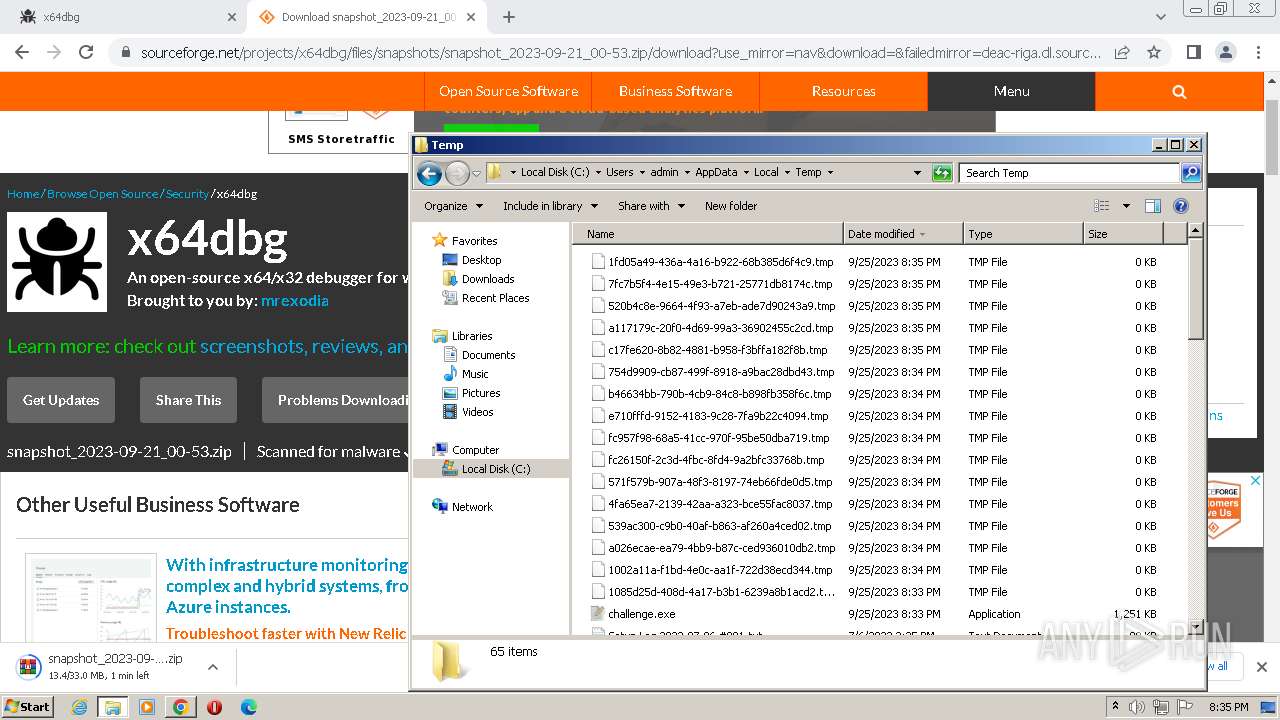Sort files by Date modified column

coord(903,234)
